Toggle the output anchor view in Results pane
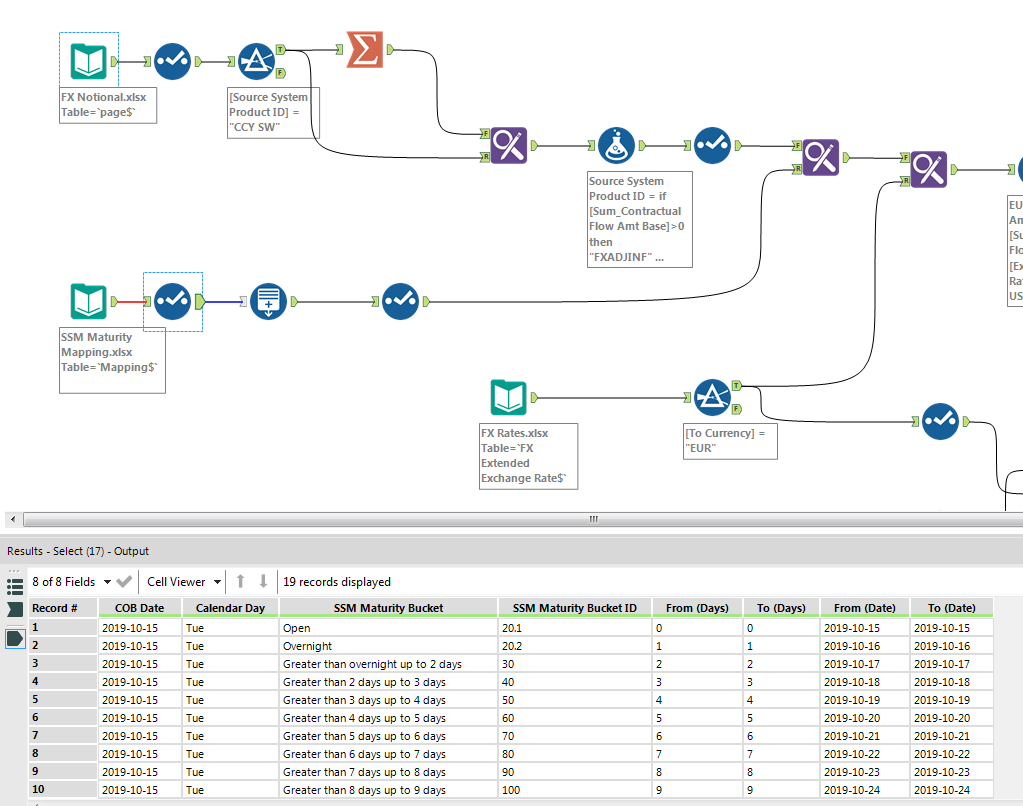The width and height of the screenshot is (1023, 806). 13,638
